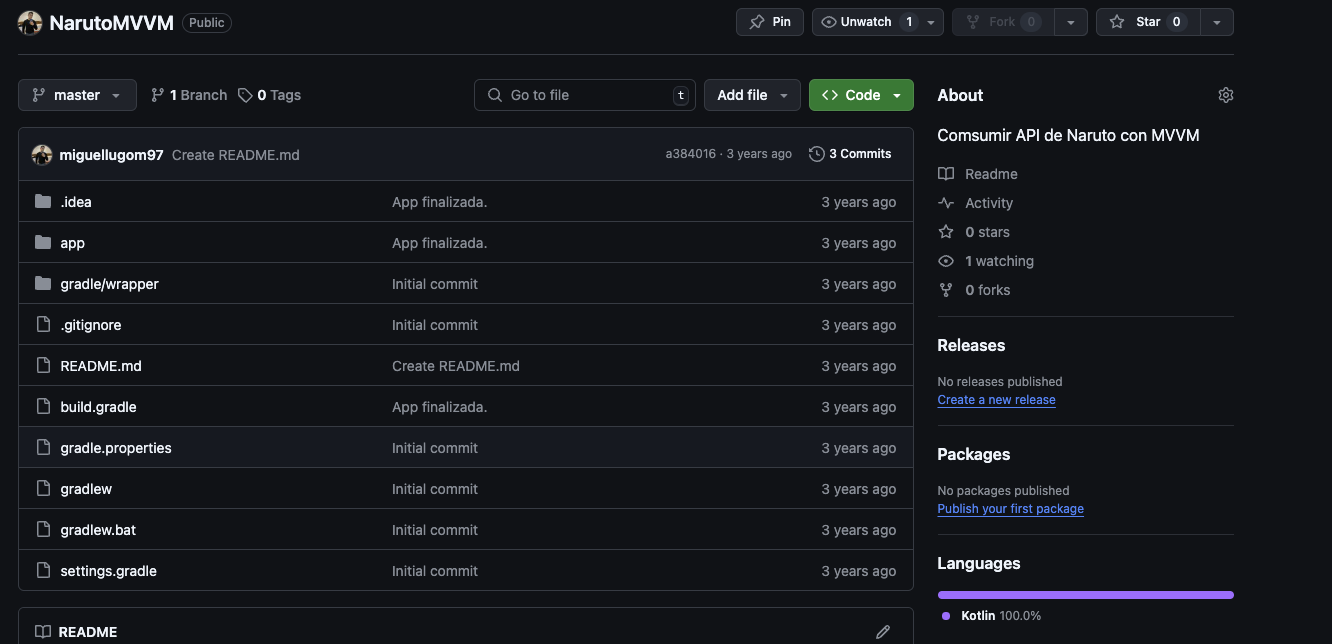Click file icon next to .gitignore
This screenshot has height=644, width=1332.
pos(43,325)
